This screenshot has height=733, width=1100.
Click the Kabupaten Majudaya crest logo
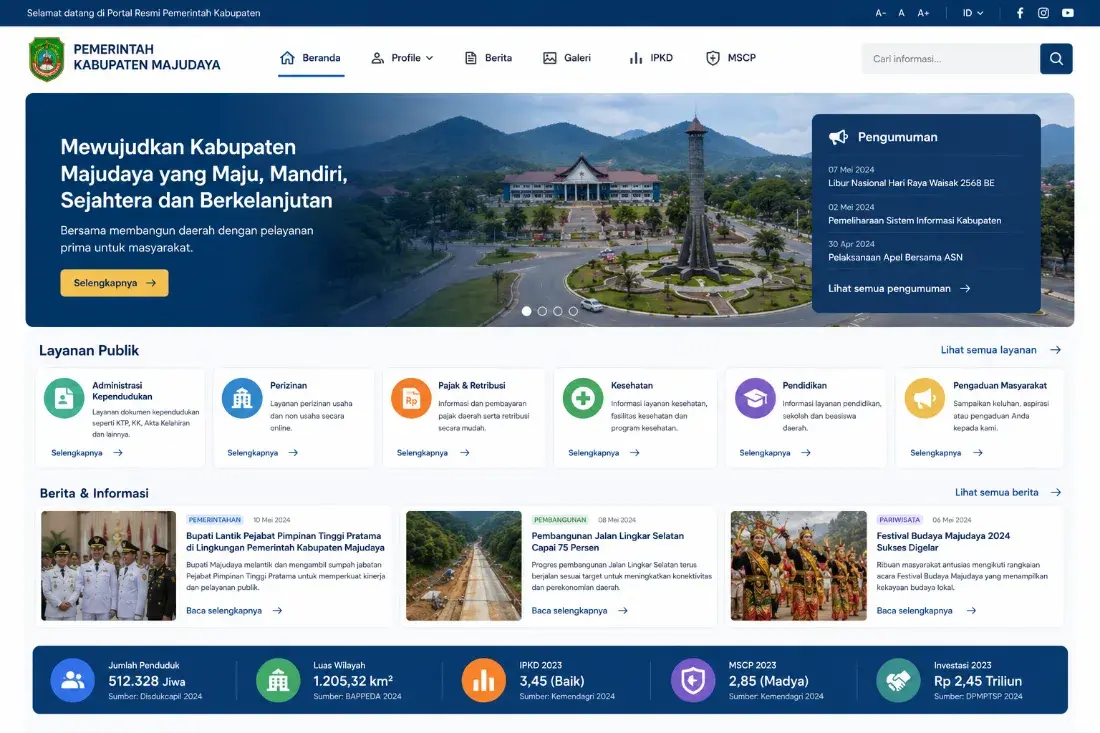(46, 59)
